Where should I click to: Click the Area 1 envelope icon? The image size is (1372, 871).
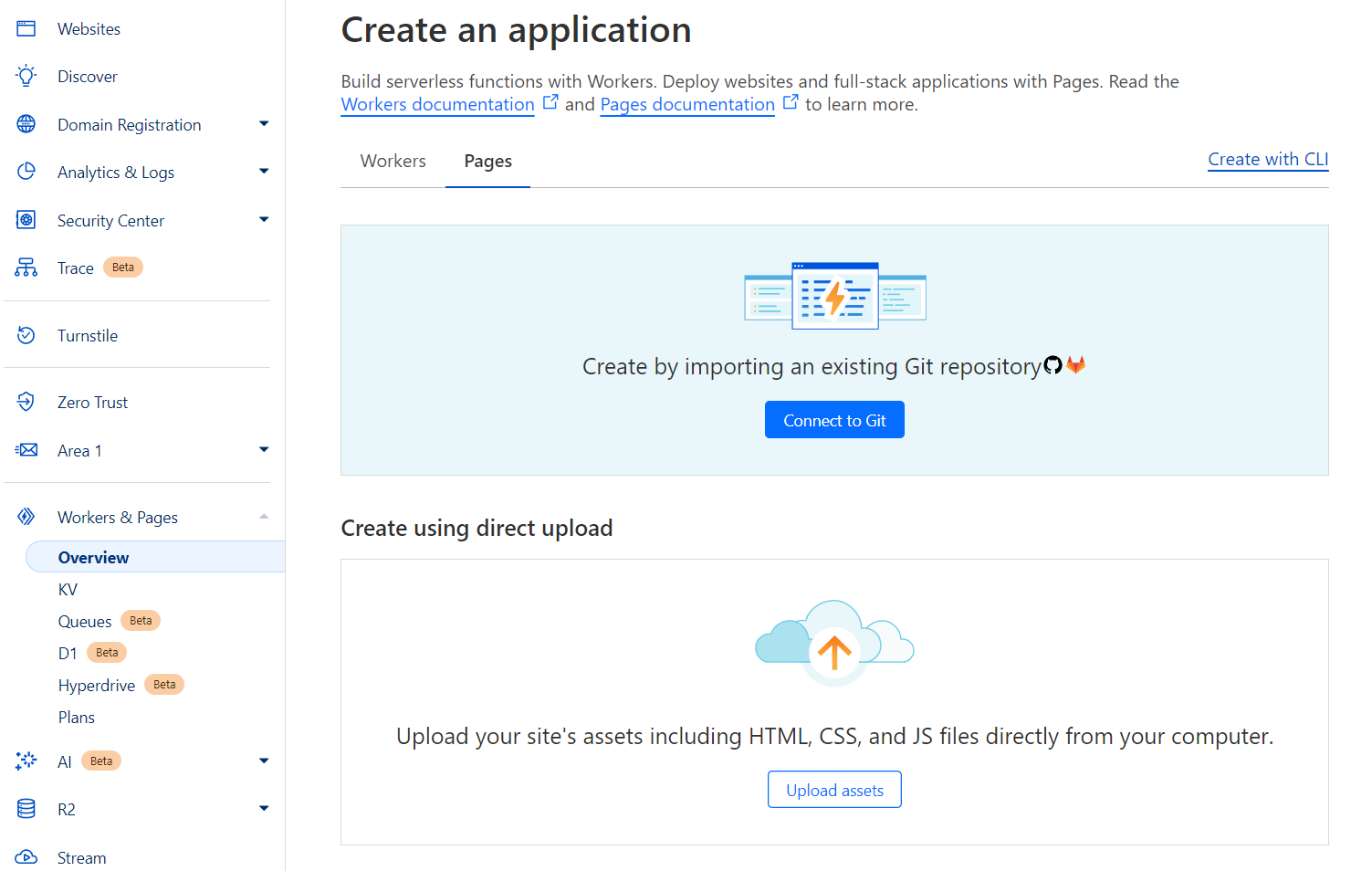(x=26, y=450)
